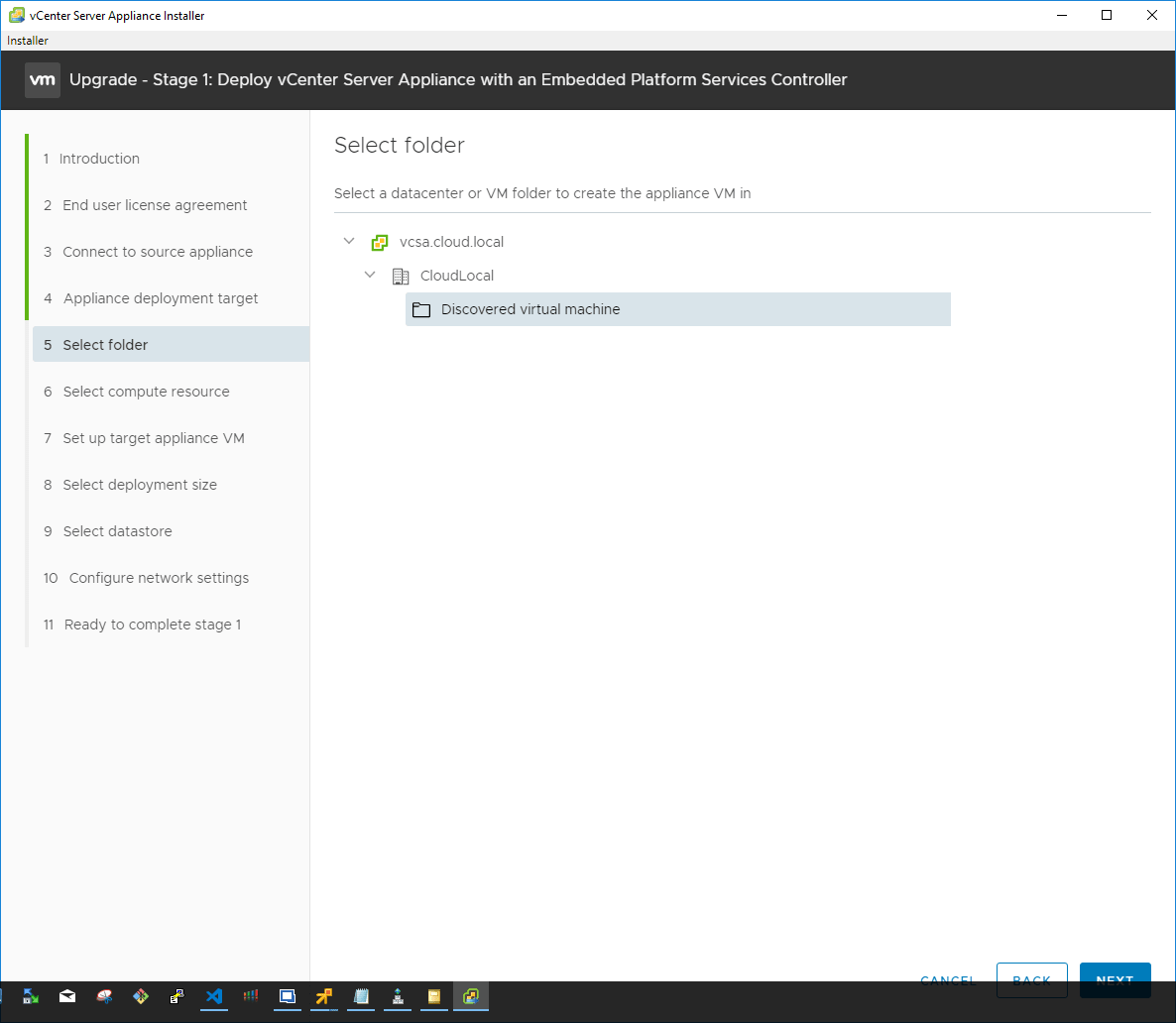Viewport: 1176px width, 1023px height.
Task: Click the 'Select a datacenter or VM folder' instruction text
Action: (x=542, y=193)
